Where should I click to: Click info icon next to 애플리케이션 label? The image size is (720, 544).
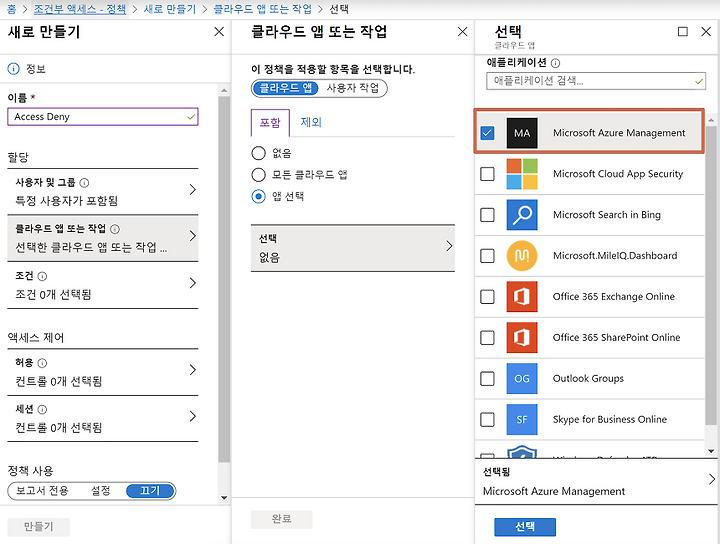tap(556, 63)
